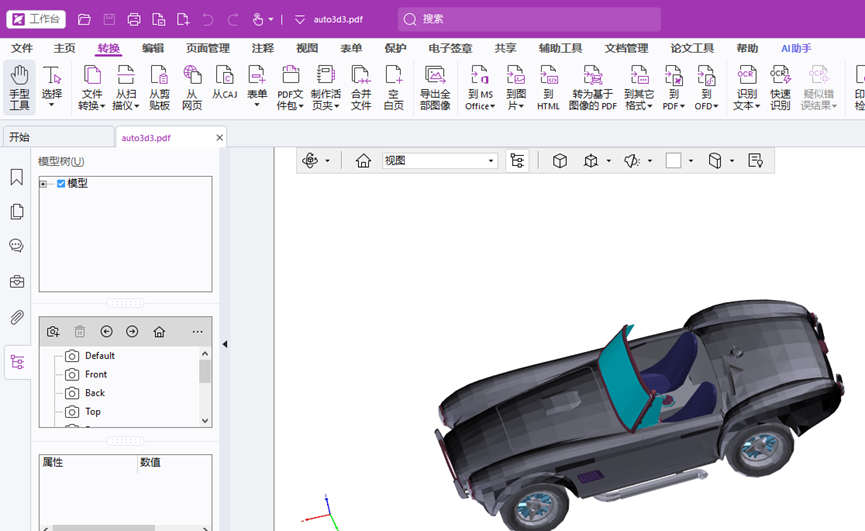
Task: Add a new camera view in views panel
Action: [53, 332]
